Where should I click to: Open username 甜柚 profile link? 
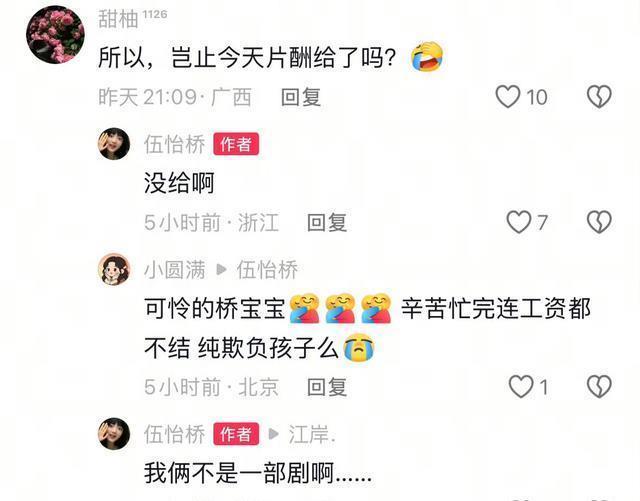pos(118,19)
